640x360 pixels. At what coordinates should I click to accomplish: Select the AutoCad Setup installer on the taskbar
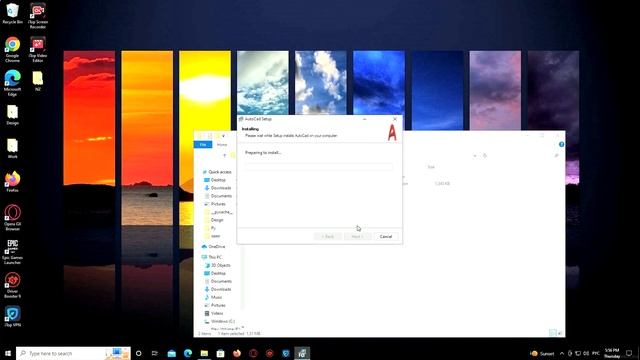pos(302,353)
